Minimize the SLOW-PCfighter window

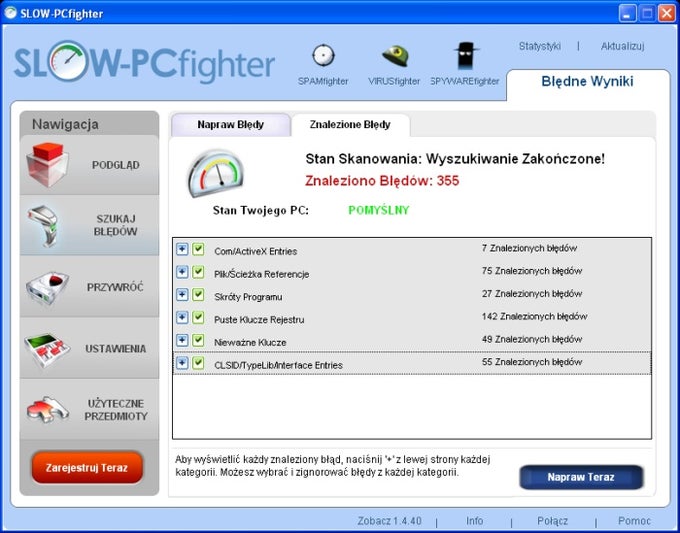627,13
